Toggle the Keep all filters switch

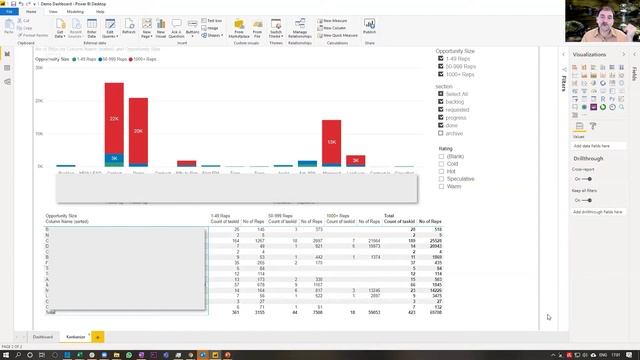coord(587,200)
